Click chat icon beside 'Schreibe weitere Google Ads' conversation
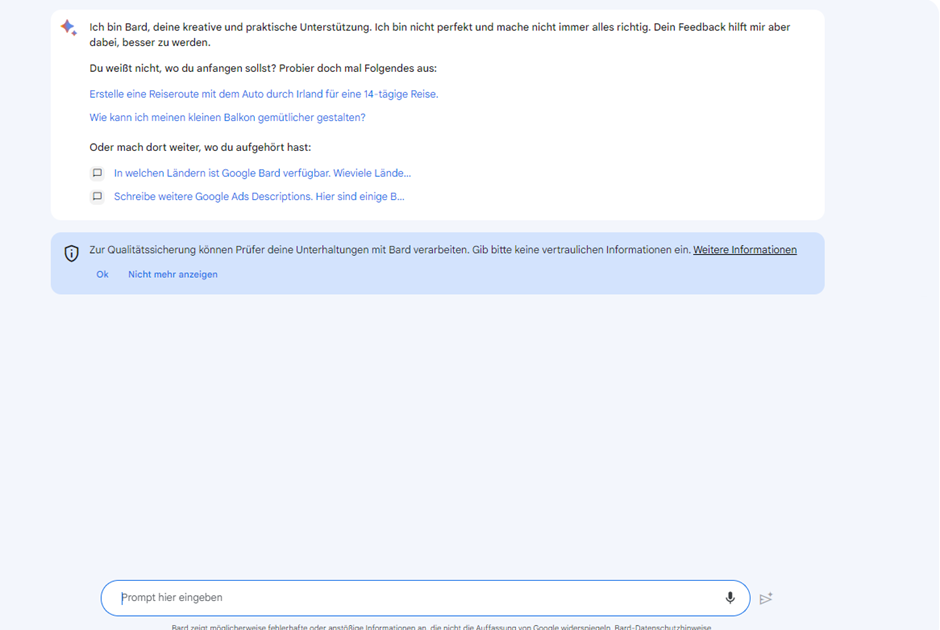The height and width of the screenshot is (630, 940). click(x=97, y=197)
